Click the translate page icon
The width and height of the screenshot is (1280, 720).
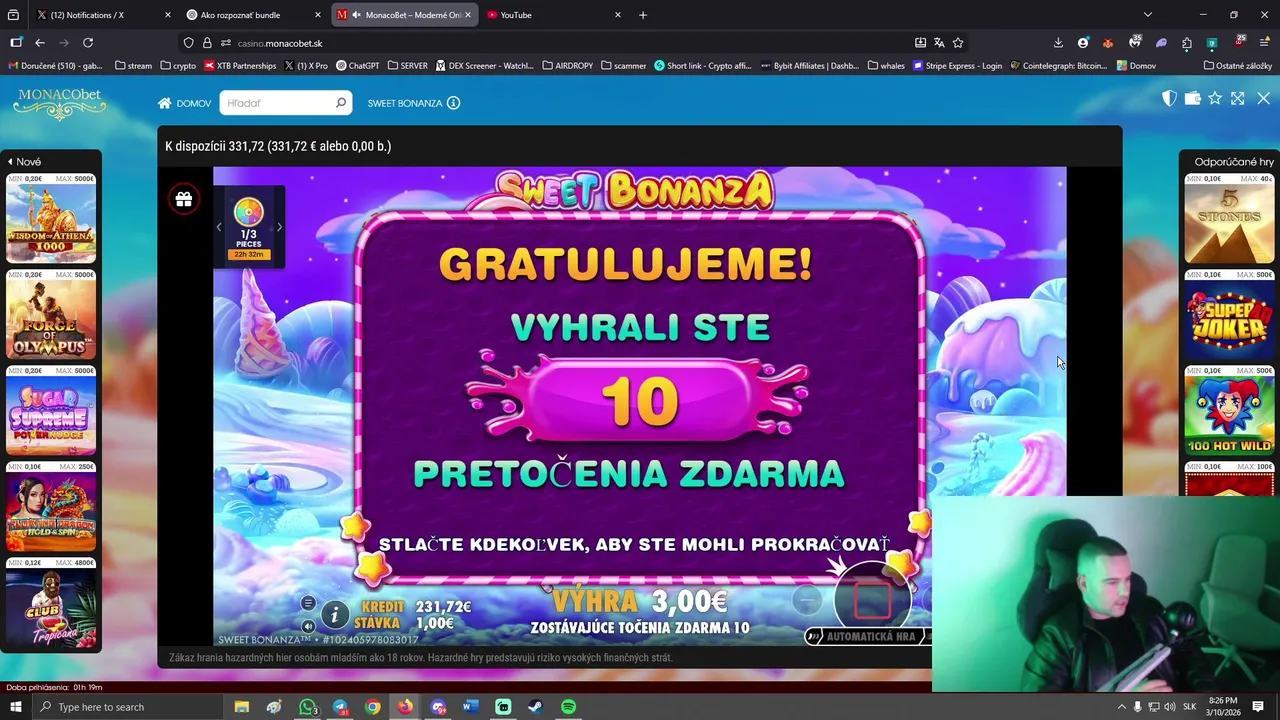pos(939,43)
